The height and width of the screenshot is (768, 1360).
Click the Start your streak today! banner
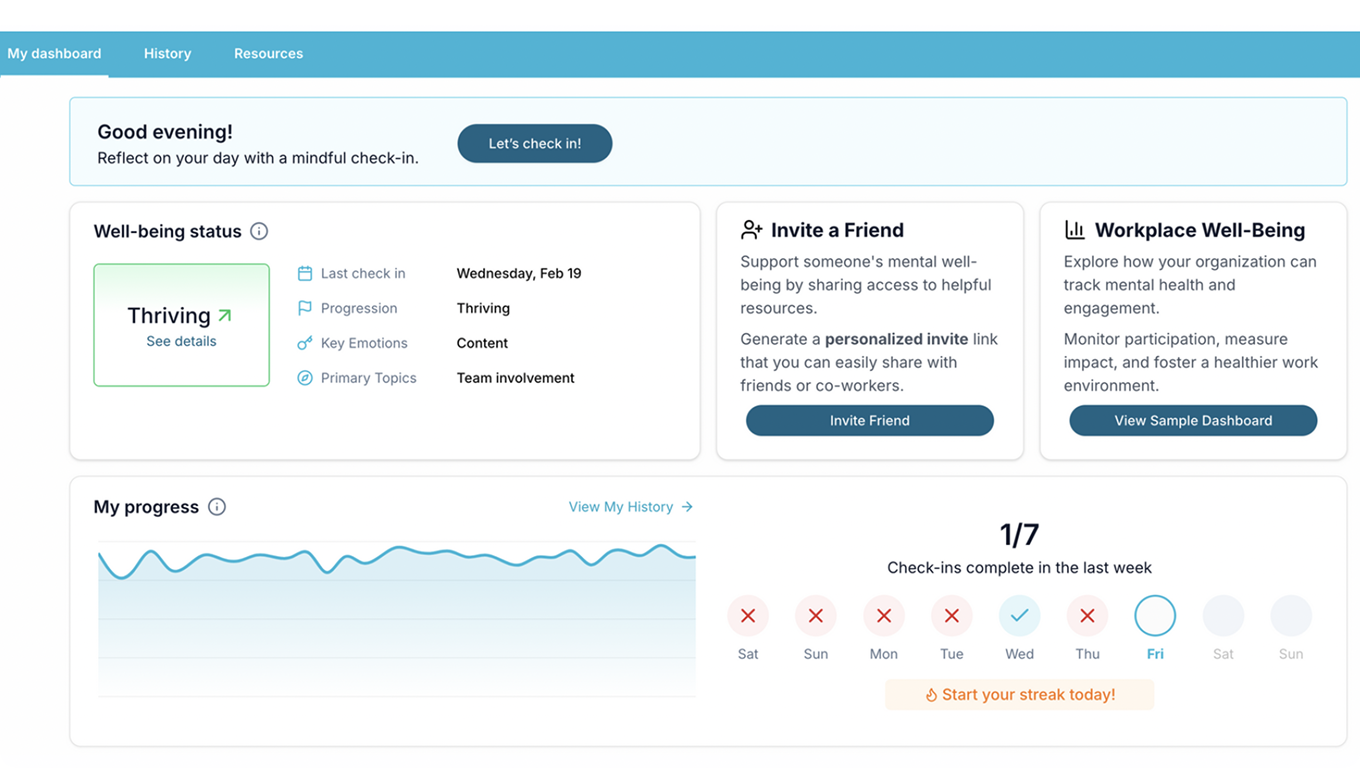1020,695
